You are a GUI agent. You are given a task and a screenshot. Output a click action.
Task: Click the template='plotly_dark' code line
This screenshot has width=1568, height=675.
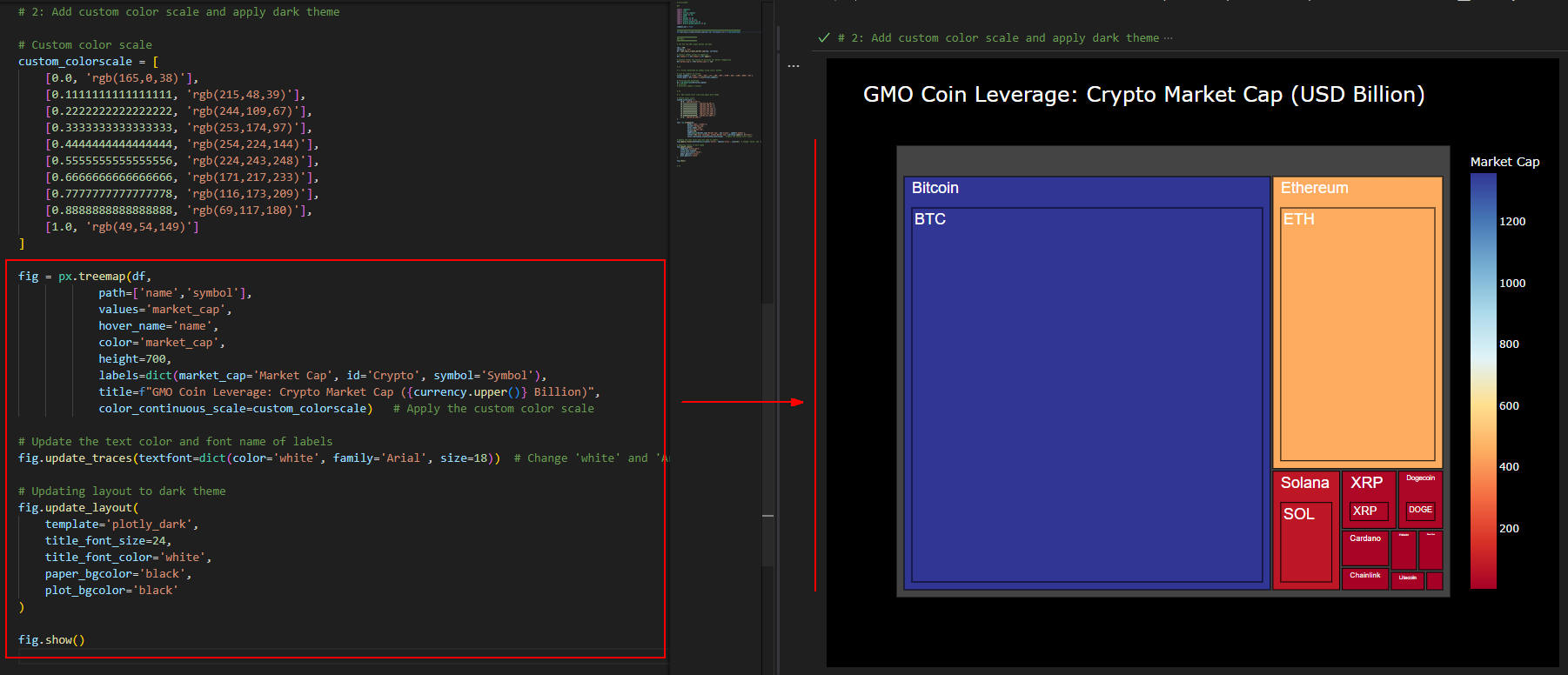(122, 525)
